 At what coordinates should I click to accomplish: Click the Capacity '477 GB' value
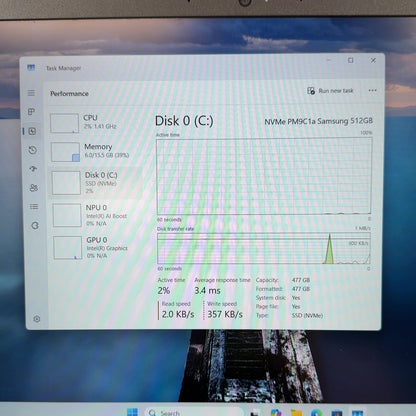pos(301,280)
